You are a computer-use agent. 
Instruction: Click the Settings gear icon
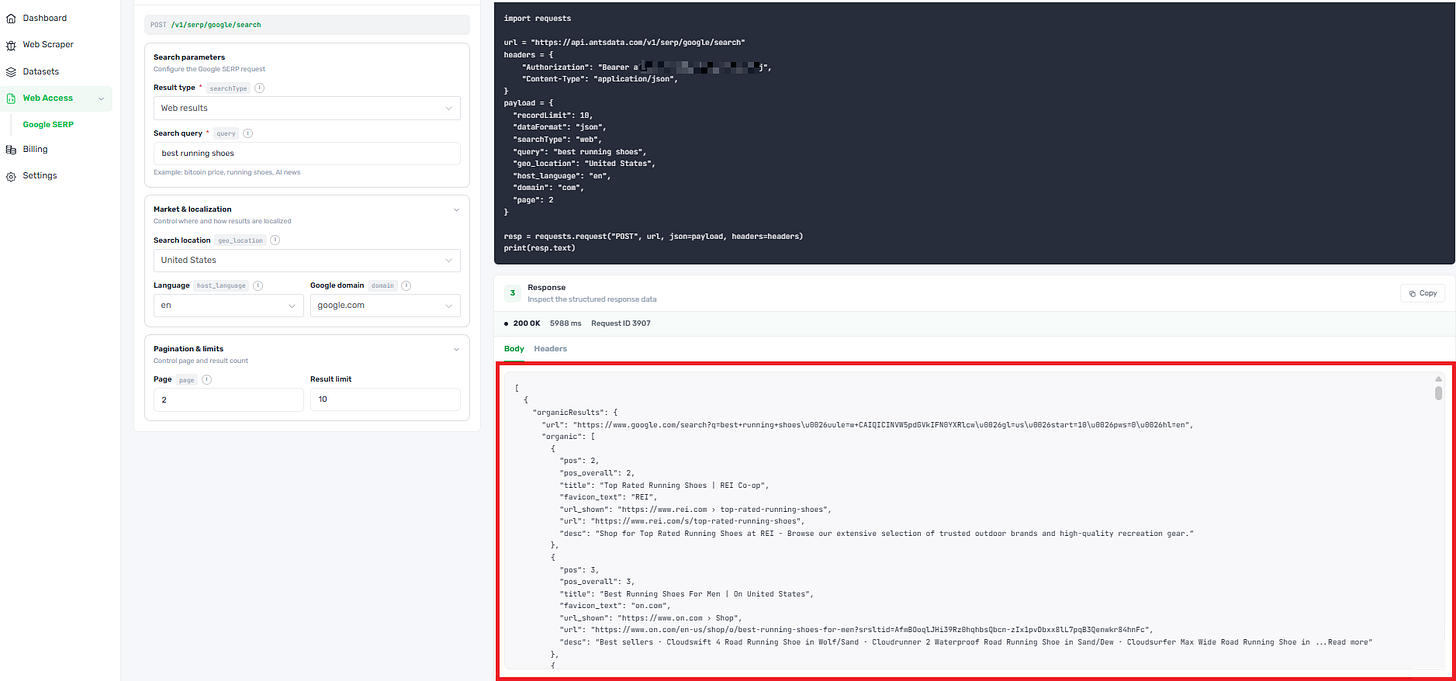click(x=11, y=176)
